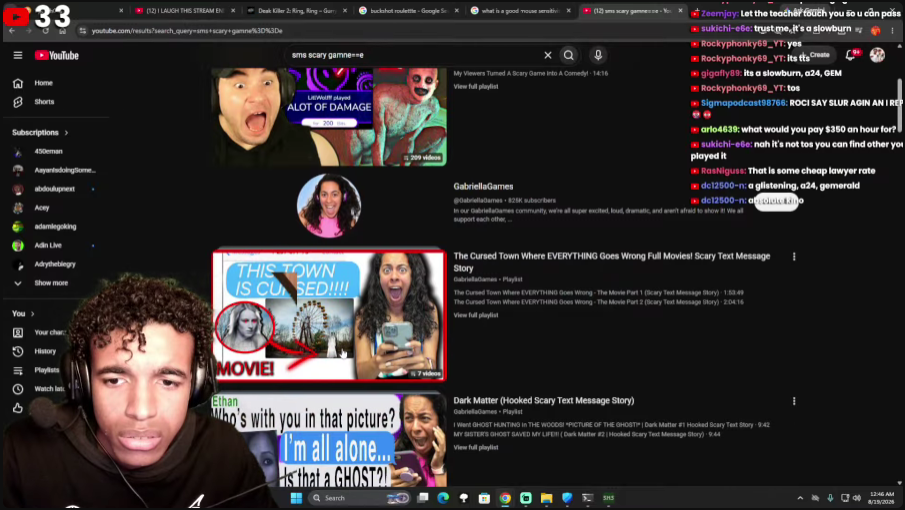Click the Windows taskbar Search box
The width and height of the screenshot is (905, 510).
360,498
